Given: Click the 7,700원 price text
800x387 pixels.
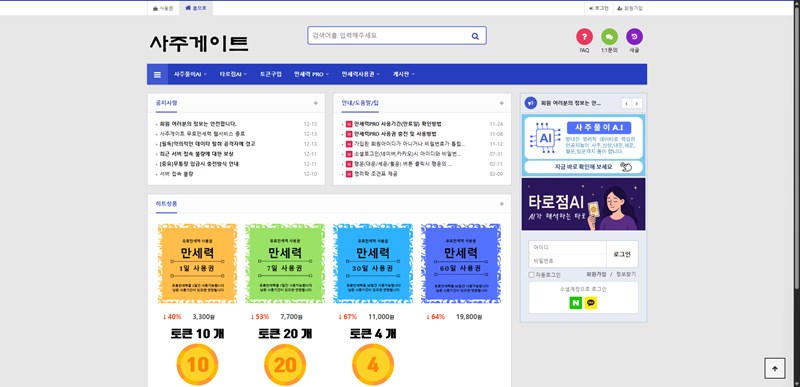Looking at the screenshot, I should (x=292, y=317).
